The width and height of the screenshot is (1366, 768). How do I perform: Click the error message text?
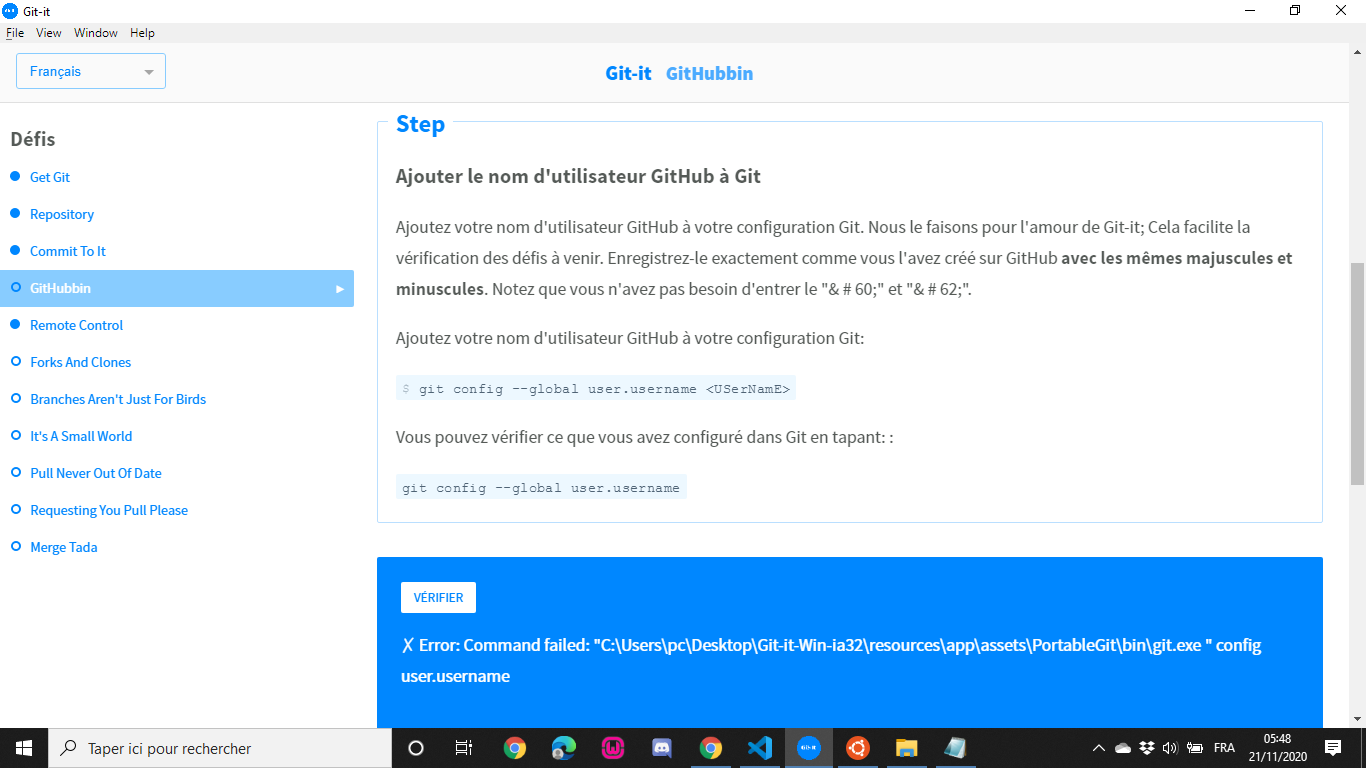point(831,661)
